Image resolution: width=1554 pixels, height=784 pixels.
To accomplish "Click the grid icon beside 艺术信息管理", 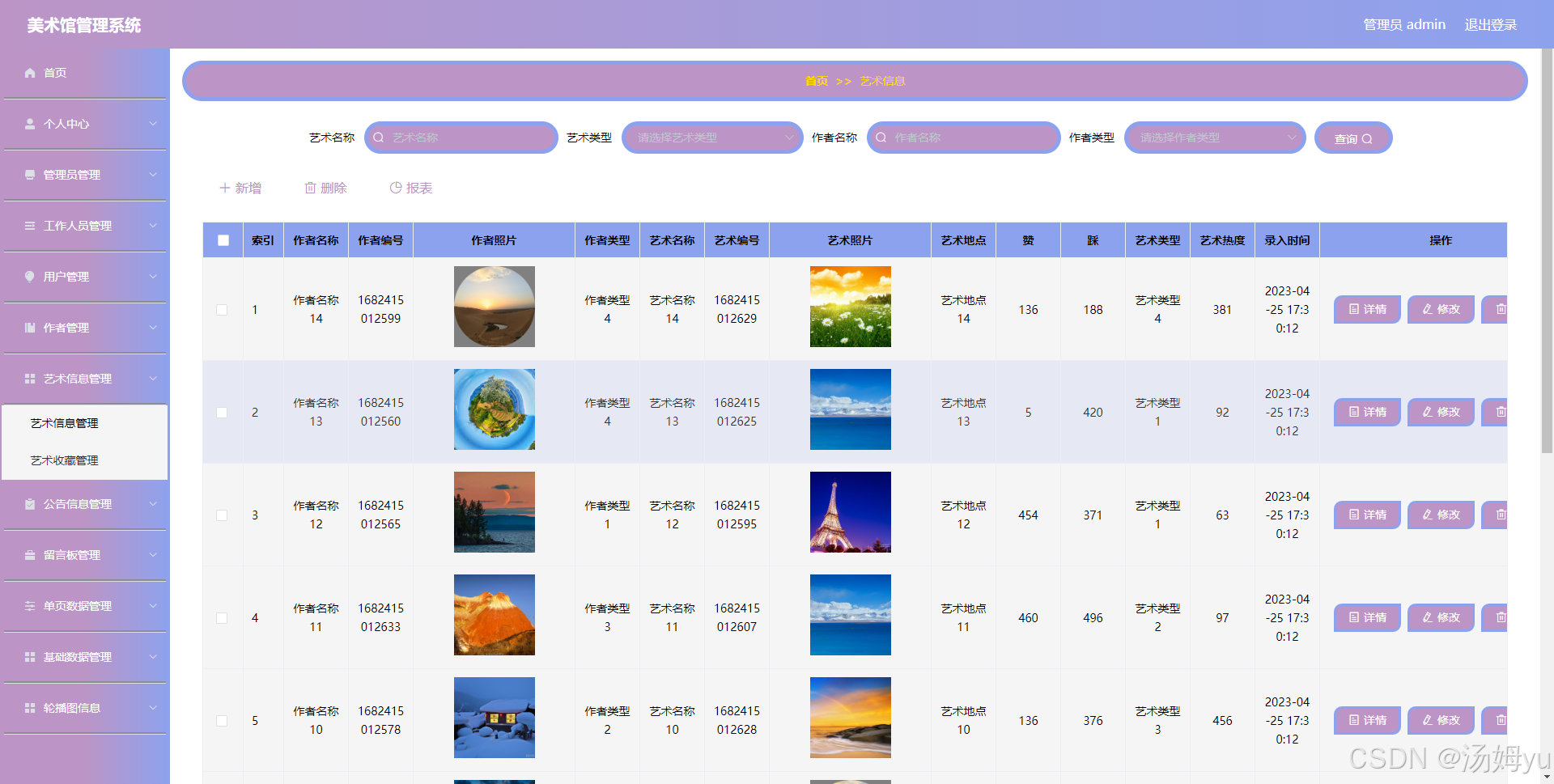I will click(30, 379).
